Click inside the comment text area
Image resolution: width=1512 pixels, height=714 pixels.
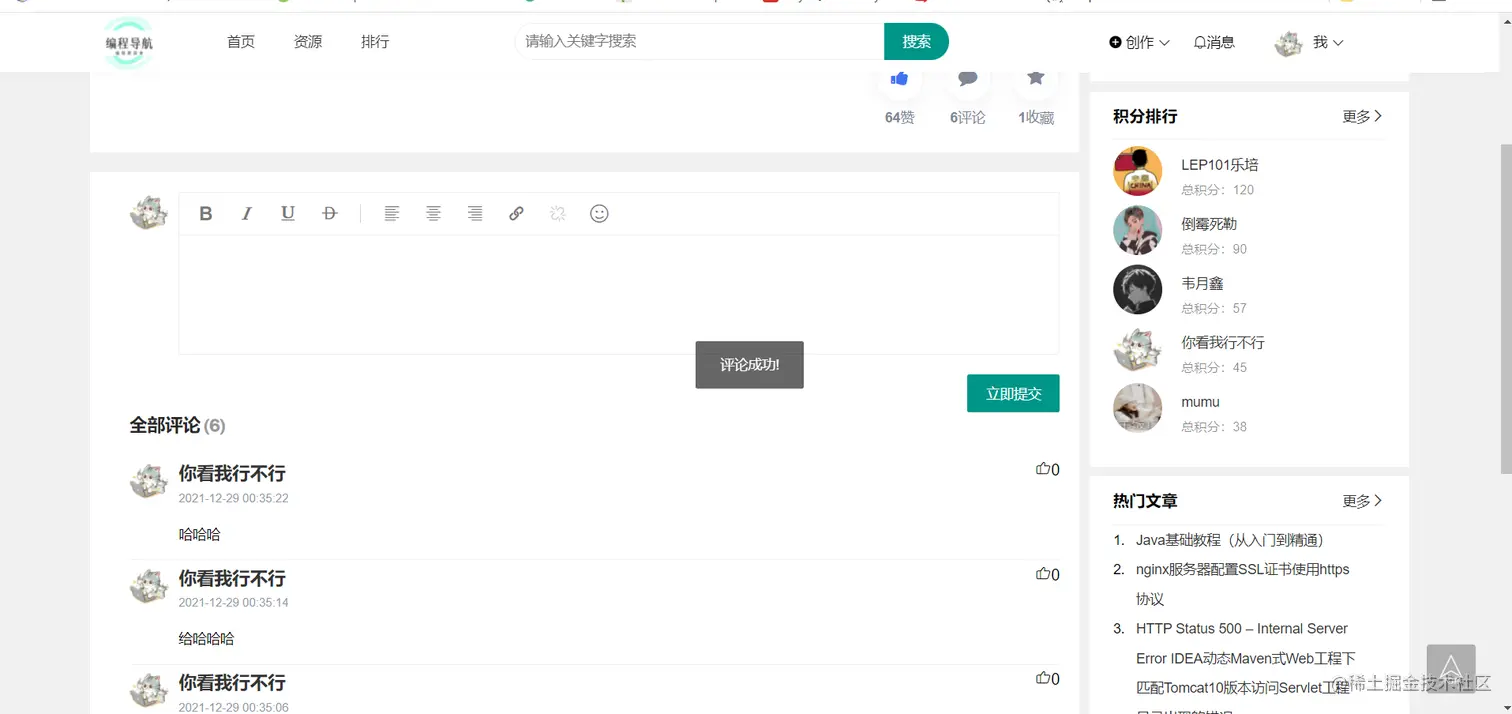[x=618, y=294]
